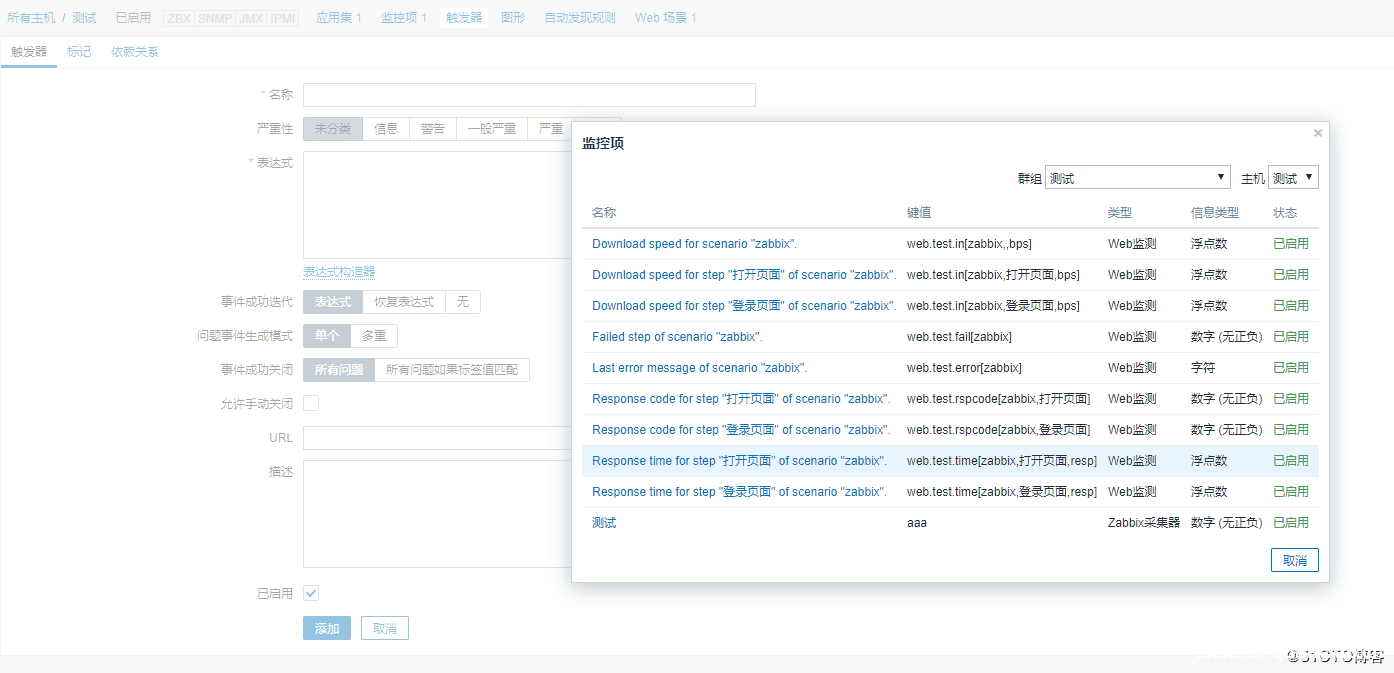Switch to the 依赖关系 sub-tab
The image size is (1394, 673).
point(135,52)
